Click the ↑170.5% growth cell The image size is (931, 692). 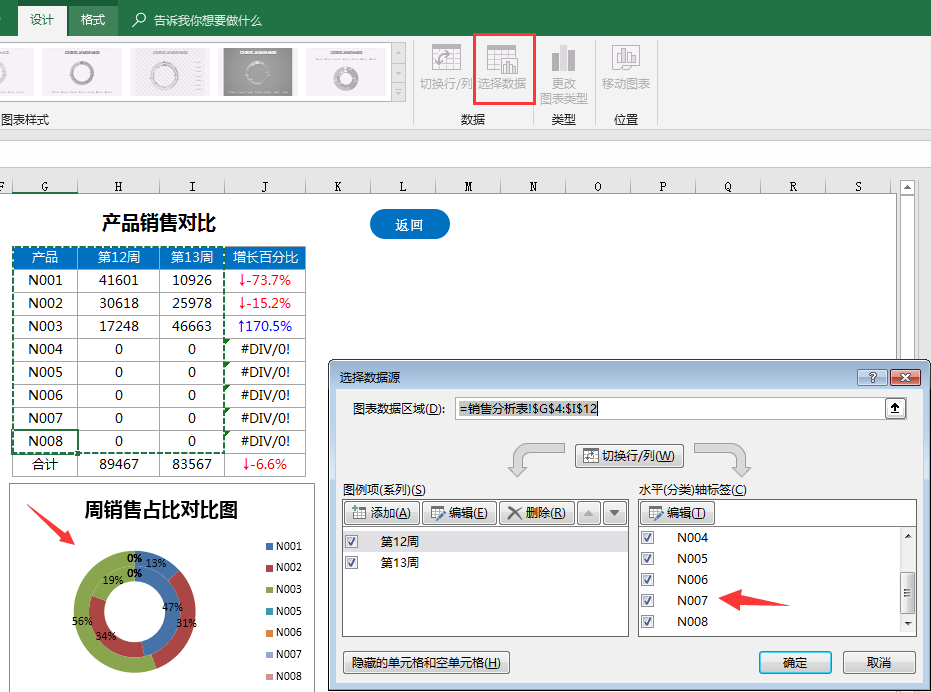click(x=265, y=326)
